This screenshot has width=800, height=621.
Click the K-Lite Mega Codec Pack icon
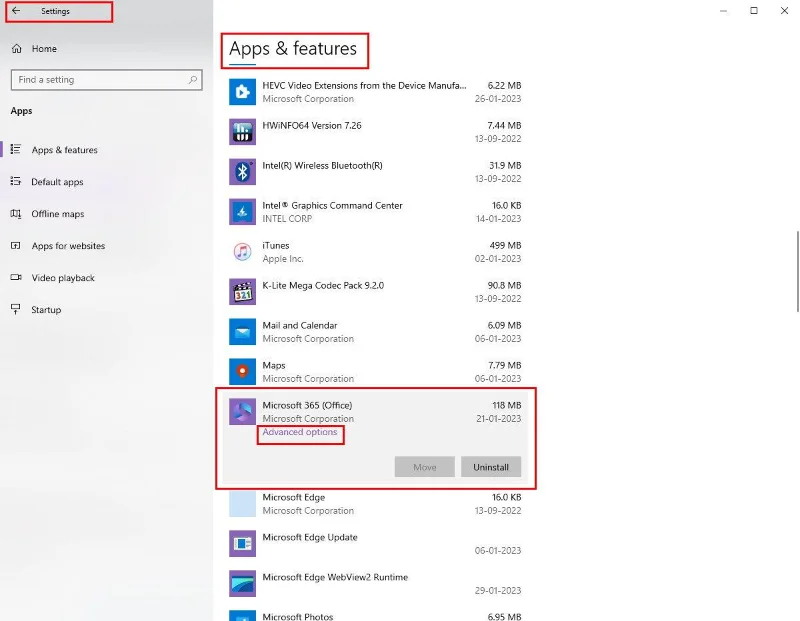click(x=242, y=292)
